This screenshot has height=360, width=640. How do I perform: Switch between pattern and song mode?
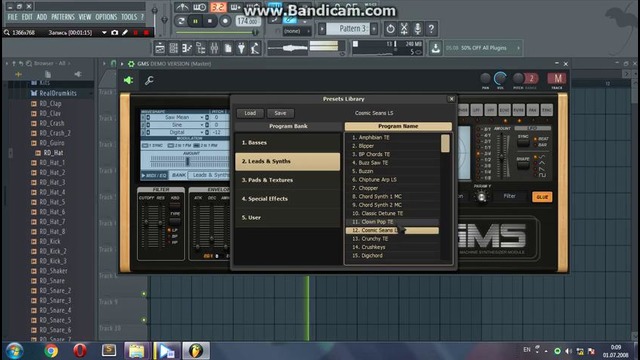(181, 21)
